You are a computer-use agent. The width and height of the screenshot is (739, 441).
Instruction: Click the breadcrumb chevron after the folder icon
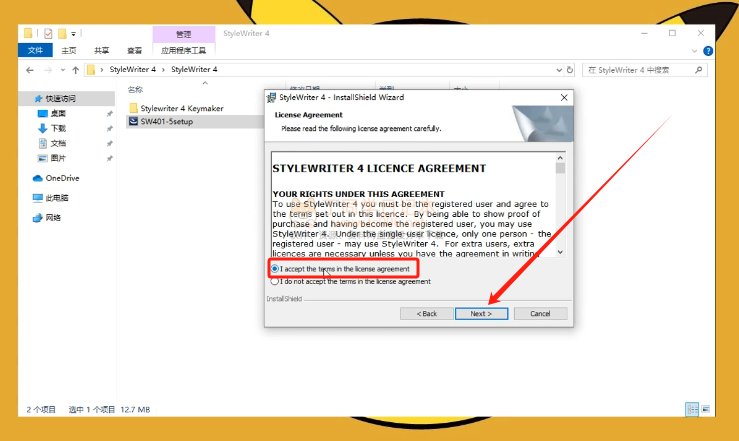(101, 70)
